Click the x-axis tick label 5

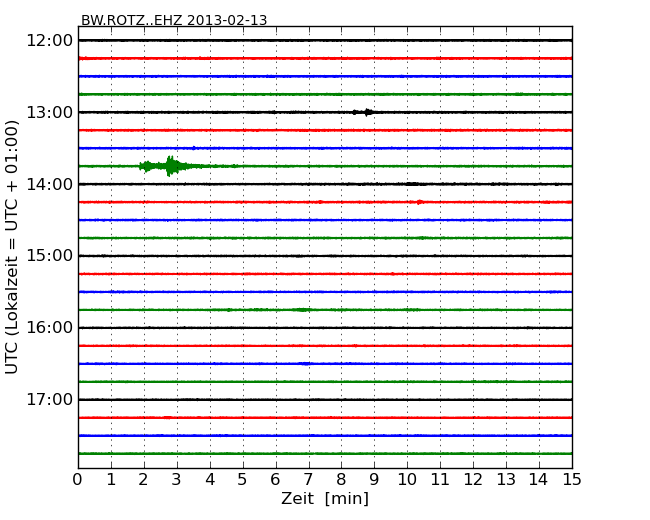pos(243,479)
